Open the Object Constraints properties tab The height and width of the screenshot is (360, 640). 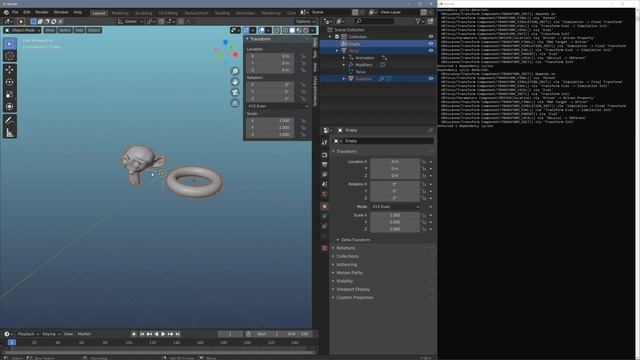tap(324, 226)
